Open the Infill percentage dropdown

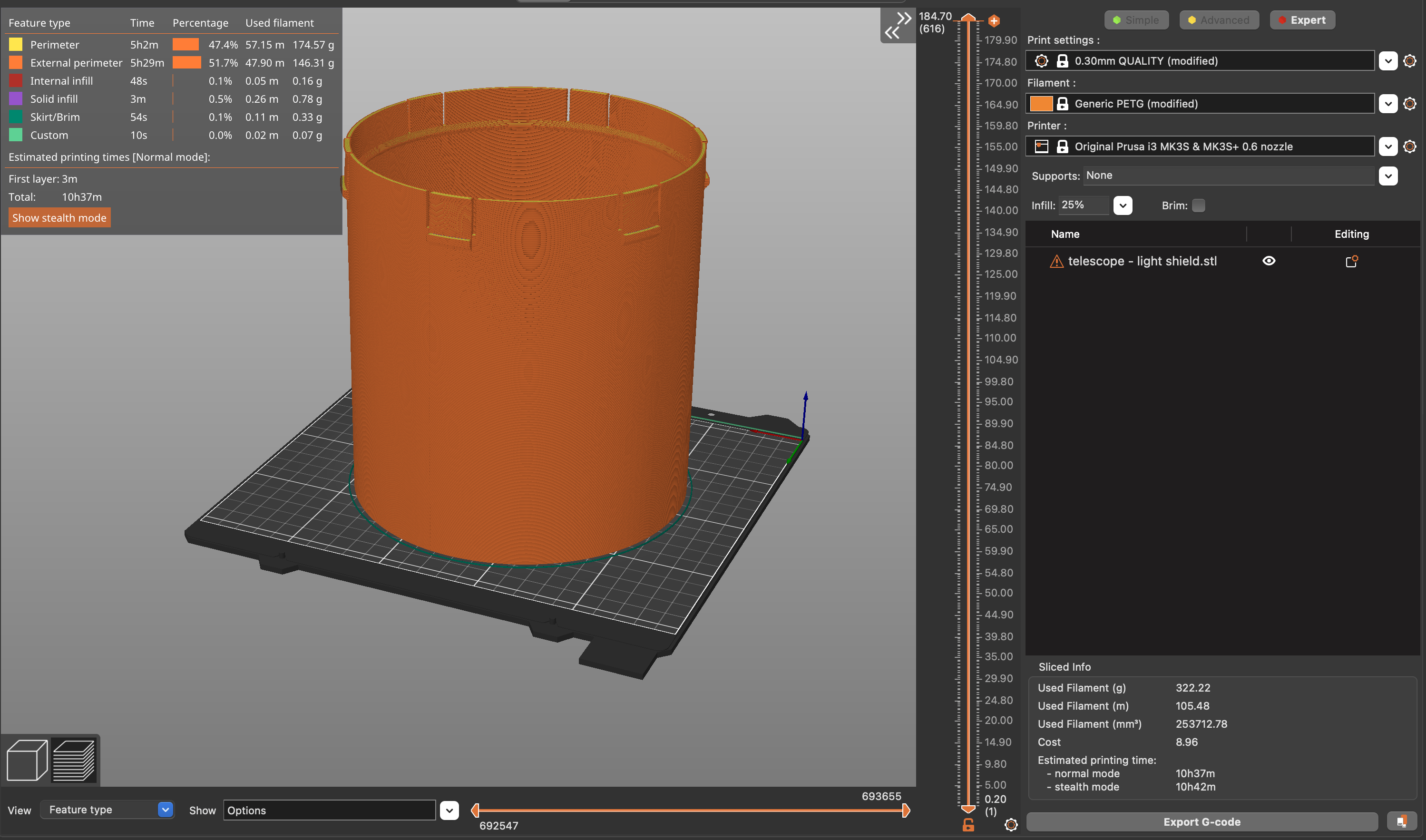(1123, 205)
